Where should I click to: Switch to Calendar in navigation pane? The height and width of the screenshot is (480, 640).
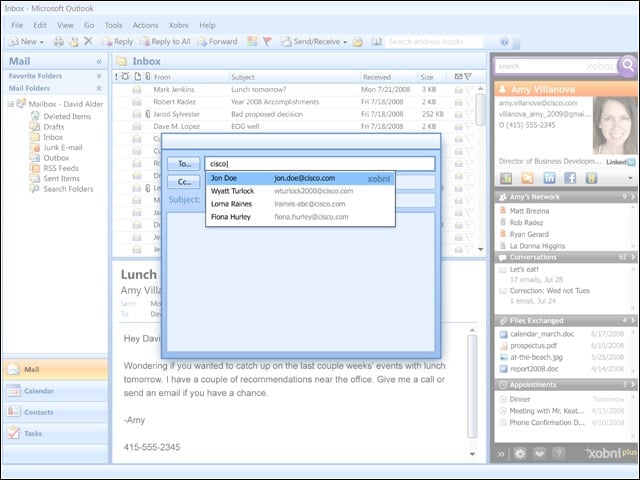click(56, 391)
